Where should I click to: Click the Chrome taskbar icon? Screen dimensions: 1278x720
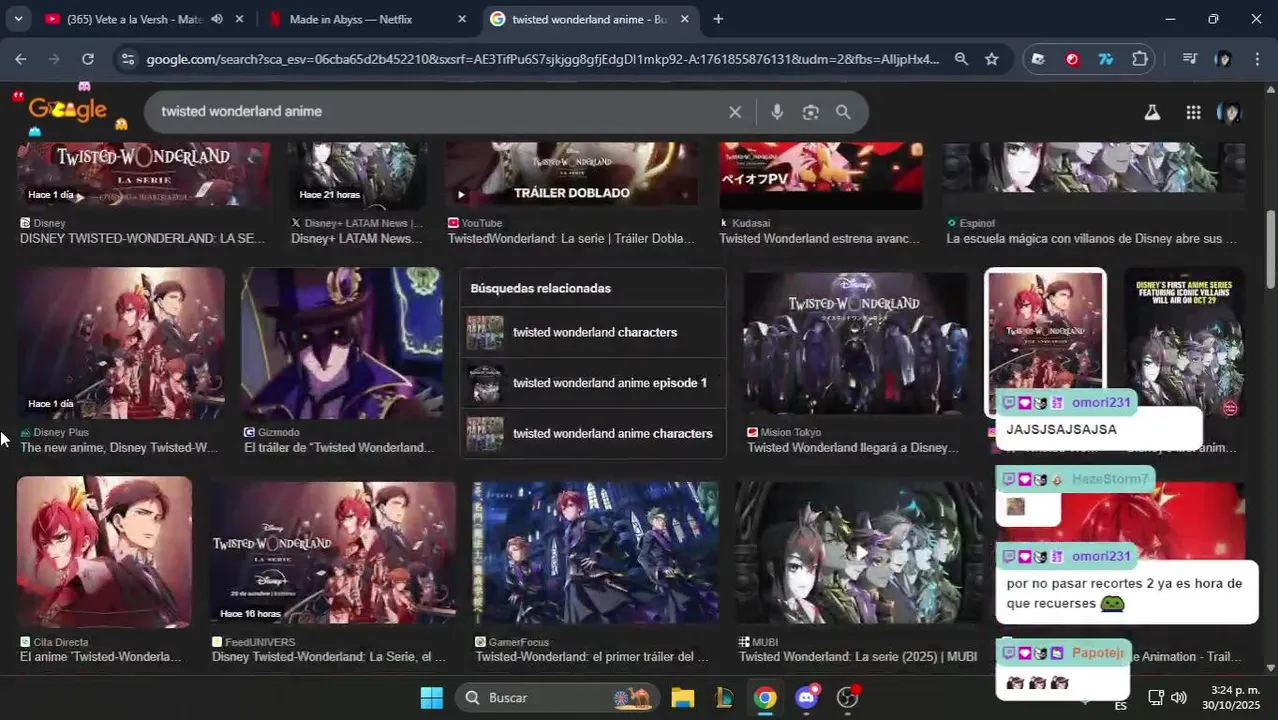pos(765,697)
